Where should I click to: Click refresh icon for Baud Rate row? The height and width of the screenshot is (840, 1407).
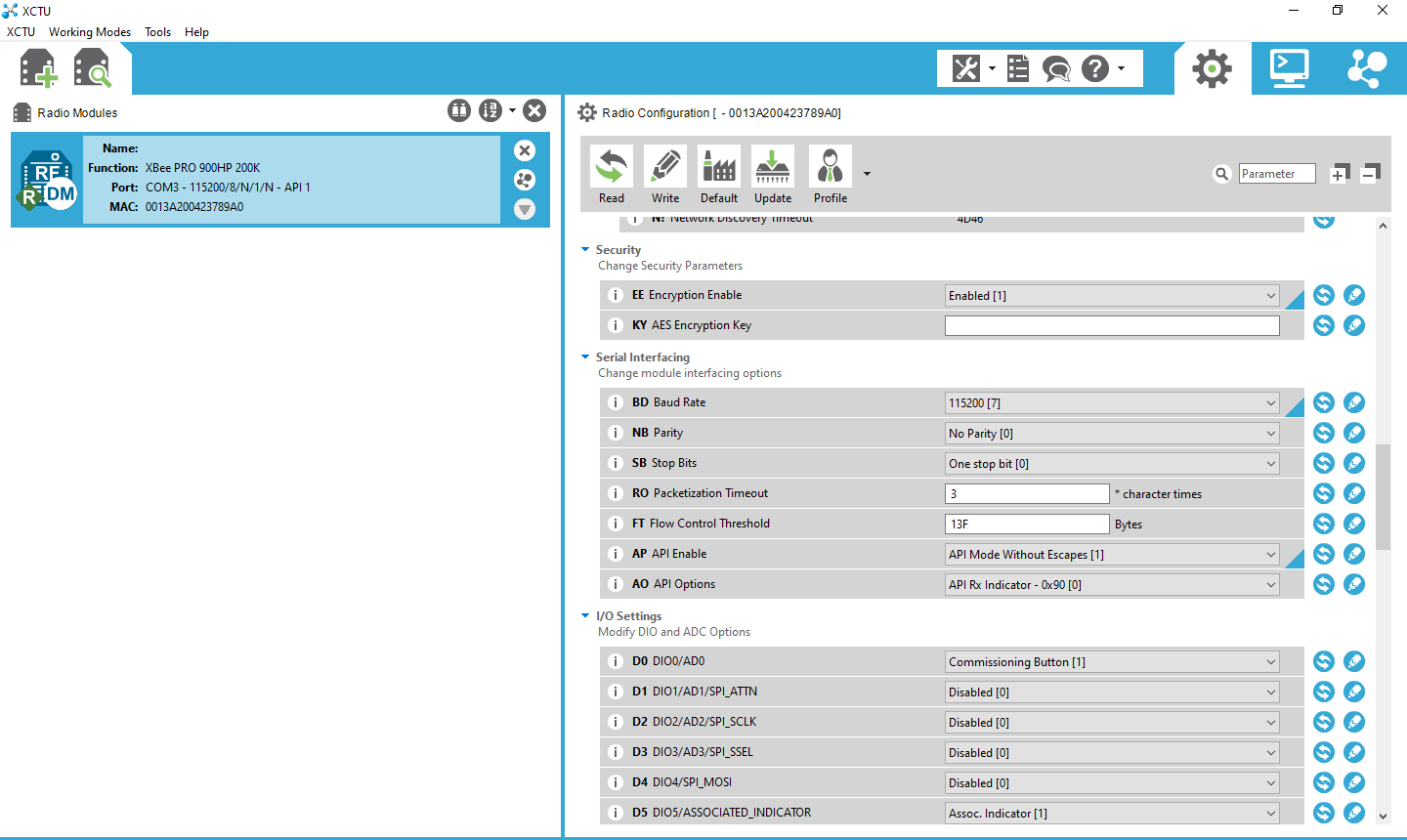click(1324, 402)
